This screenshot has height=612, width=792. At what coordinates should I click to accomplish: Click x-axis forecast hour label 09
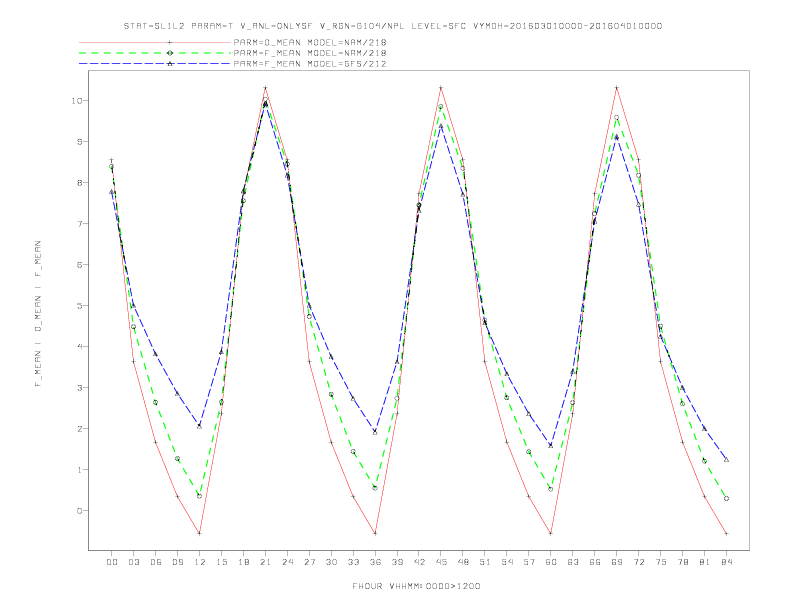click(x=177, y=562)
